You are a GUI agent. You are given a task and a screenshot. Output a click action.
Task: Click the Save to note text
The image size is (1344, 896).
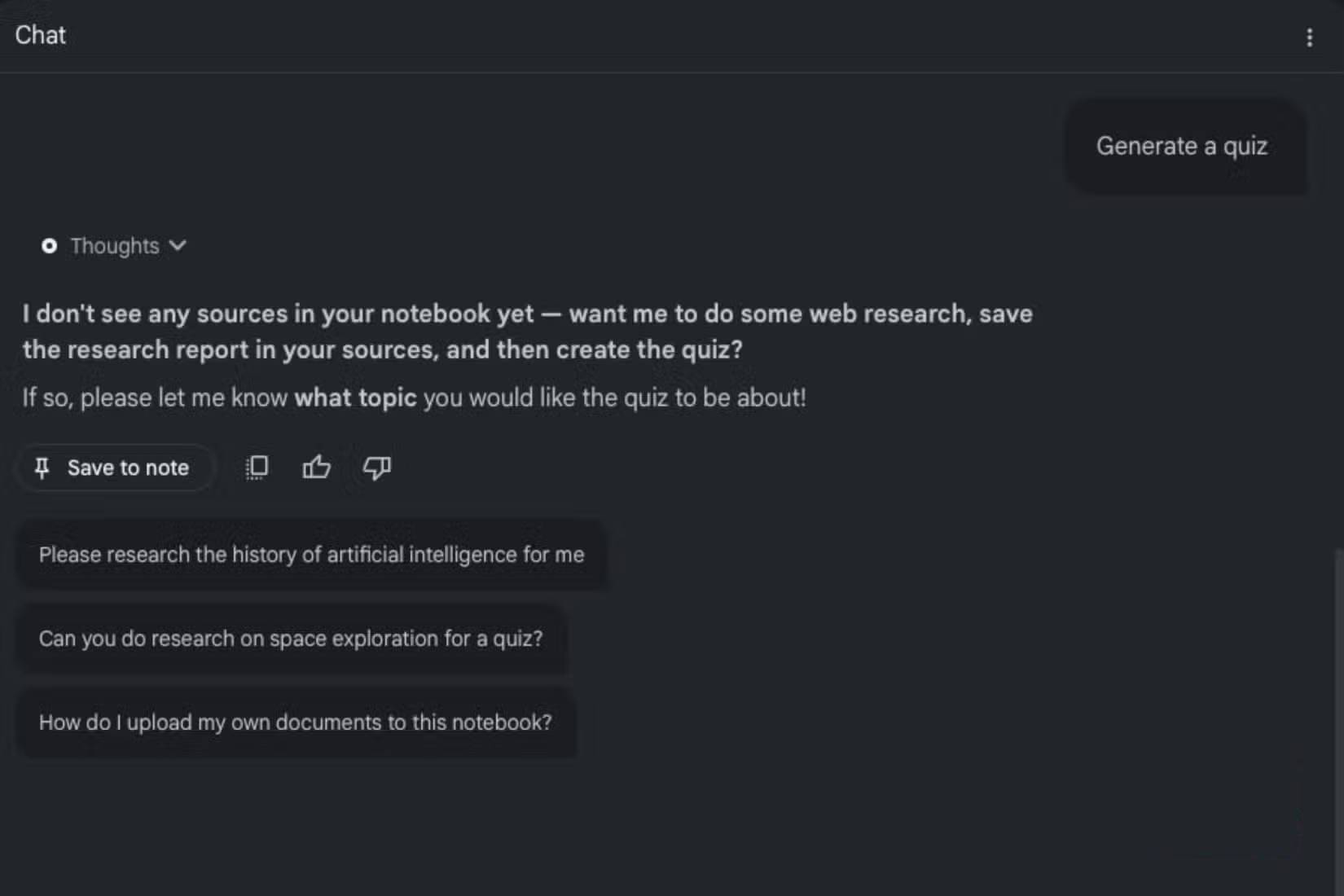[128, 468]
